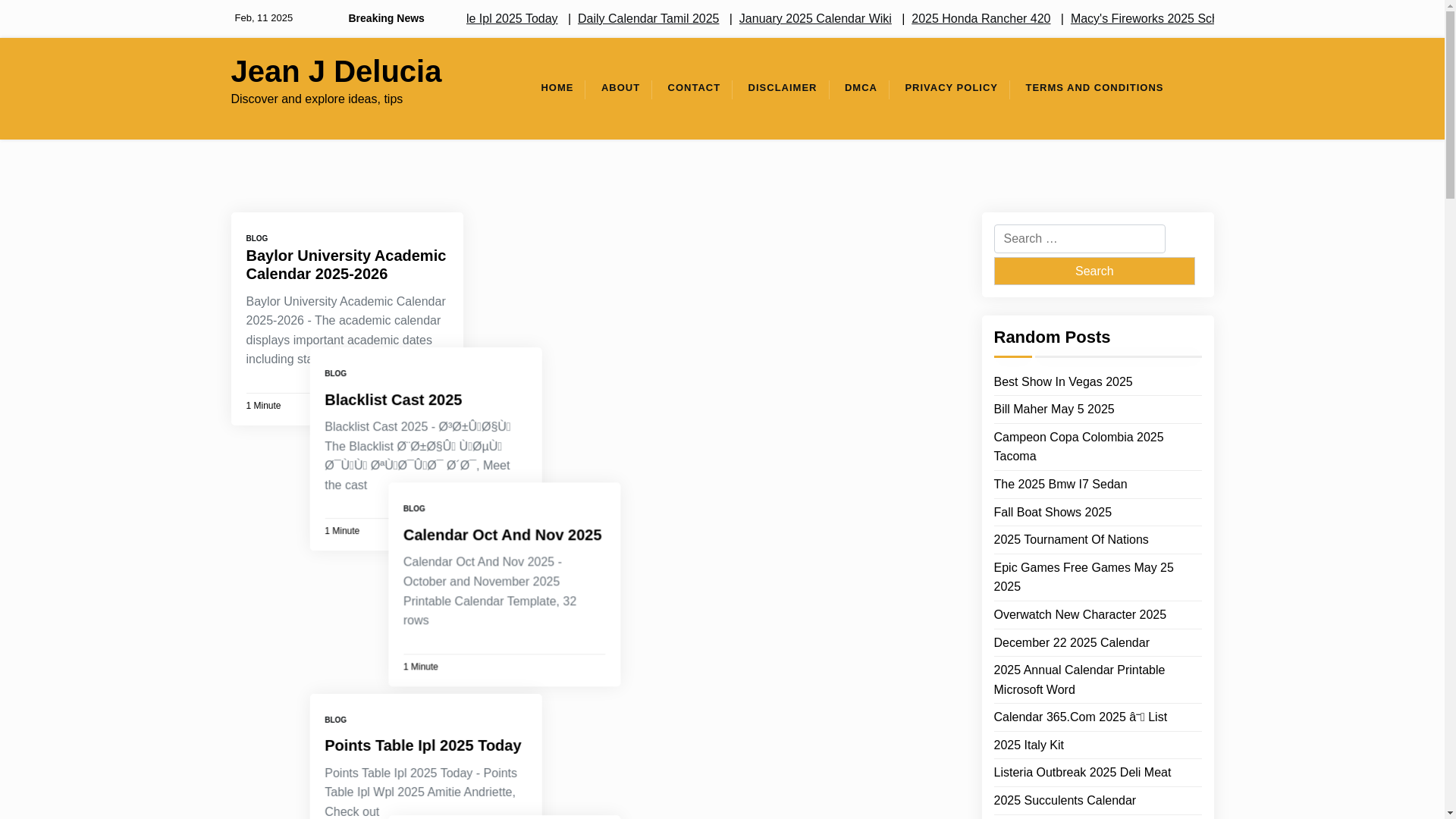Open Baylor University Academic Calendar 2025-2026 post
Viewport: 1456px width, 819px height.
pos(346,265)
